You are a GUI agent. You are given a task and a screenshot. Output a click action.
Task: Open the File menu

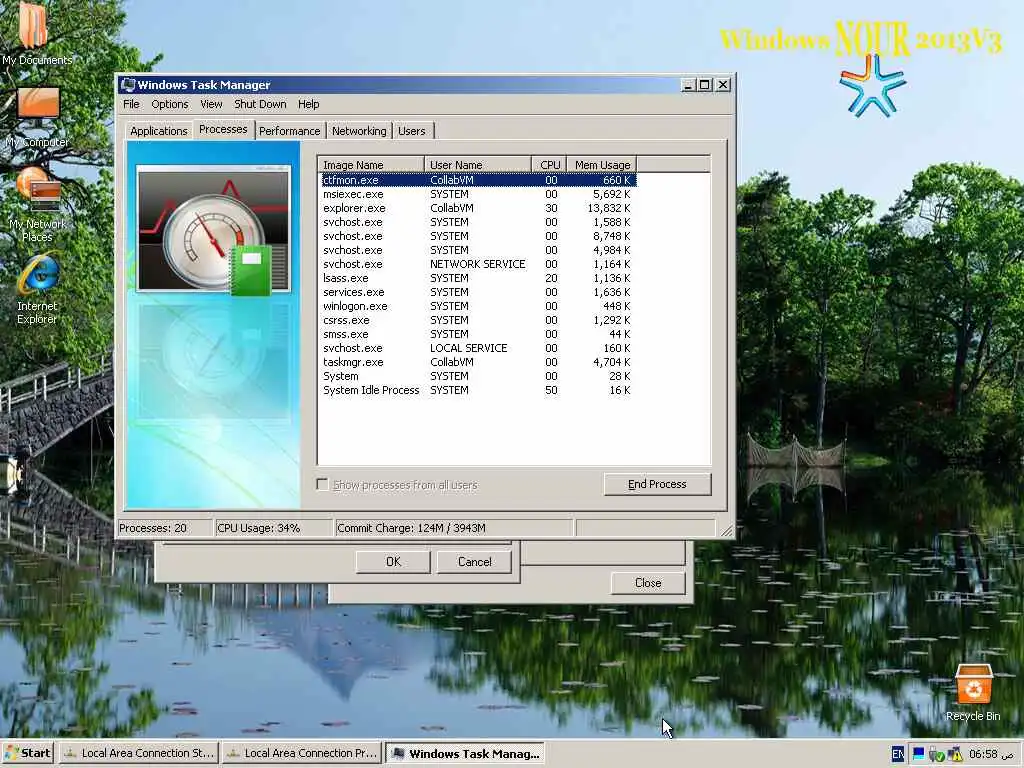tap(131, 104)
